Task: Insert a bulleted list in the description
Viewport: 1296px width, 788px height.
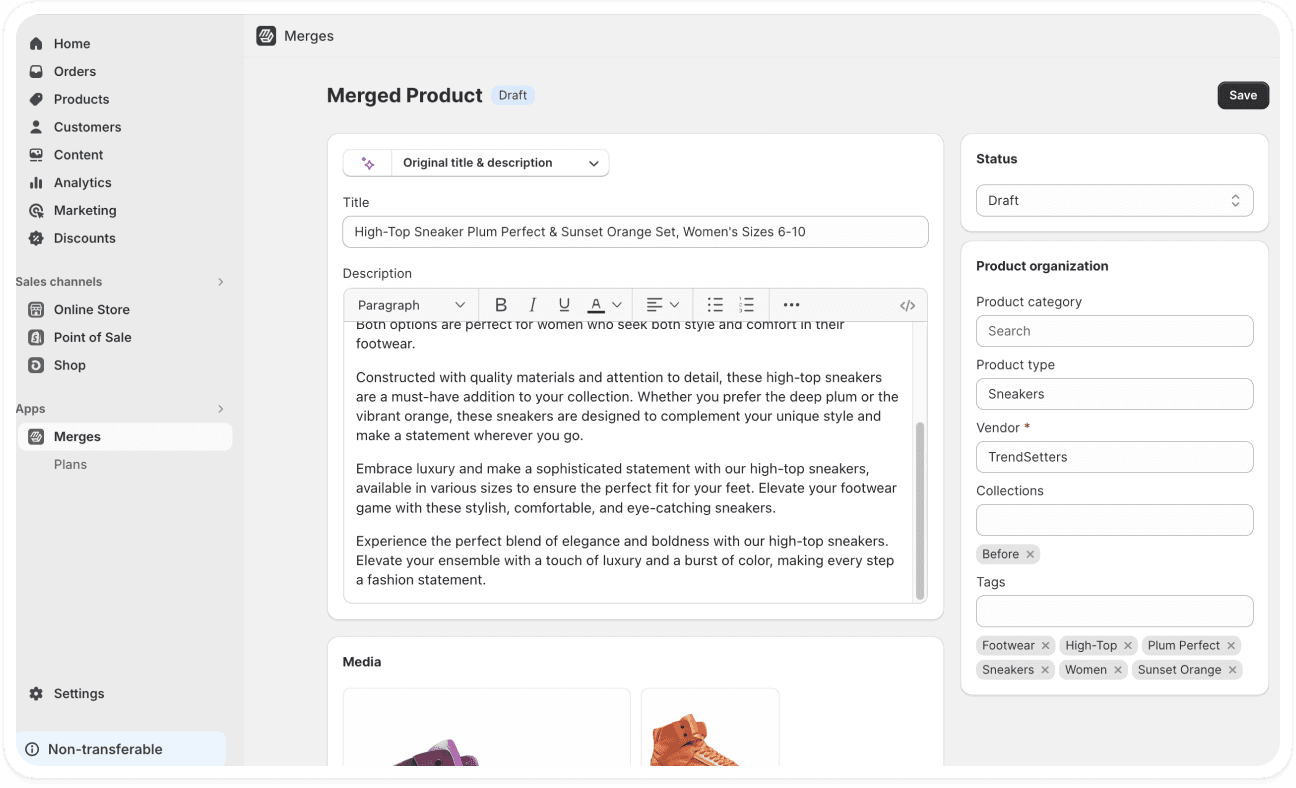Action: coord(716,304)
